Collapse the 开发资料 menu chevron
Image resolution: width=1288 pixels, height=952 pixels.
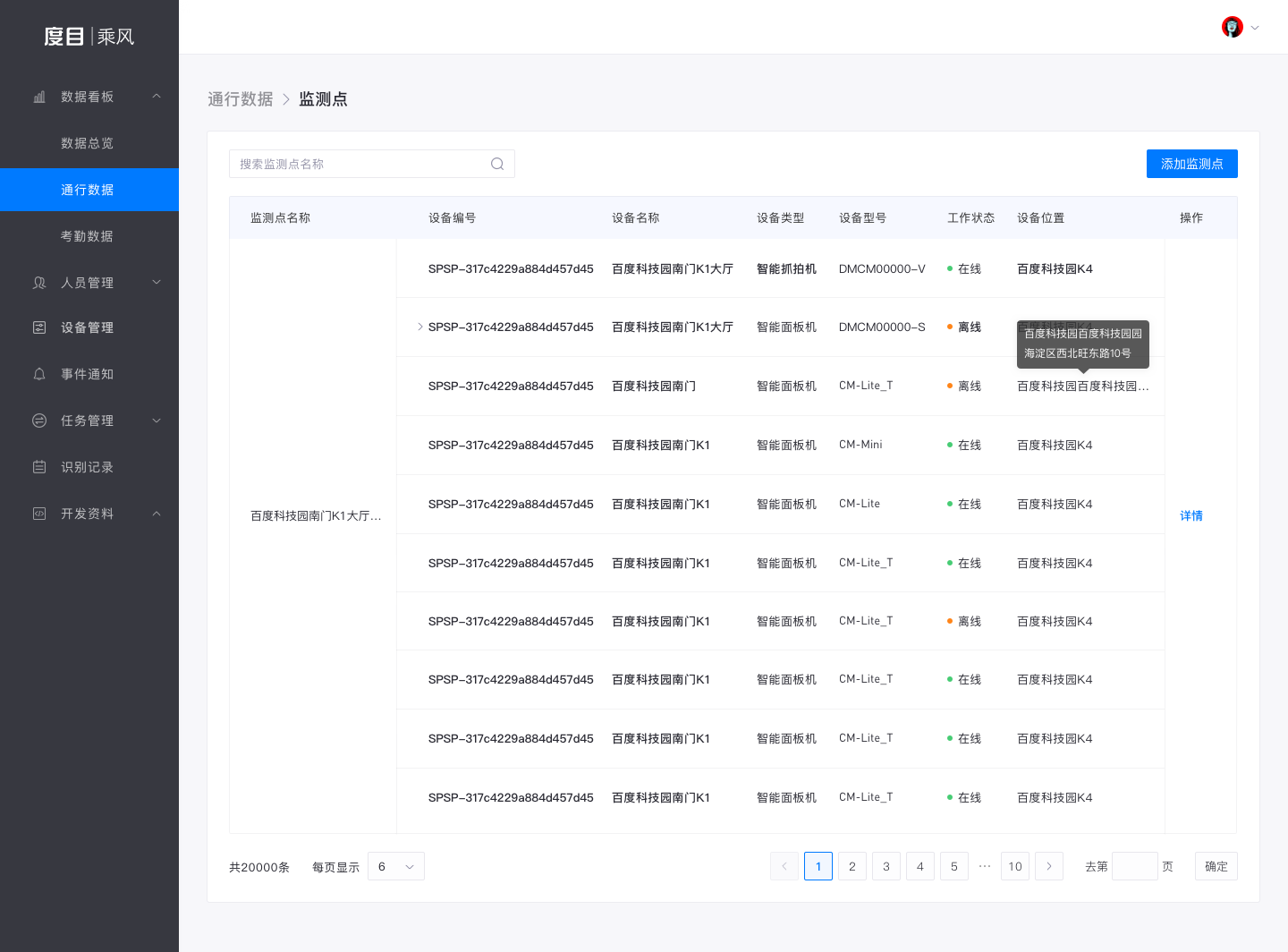157,514
